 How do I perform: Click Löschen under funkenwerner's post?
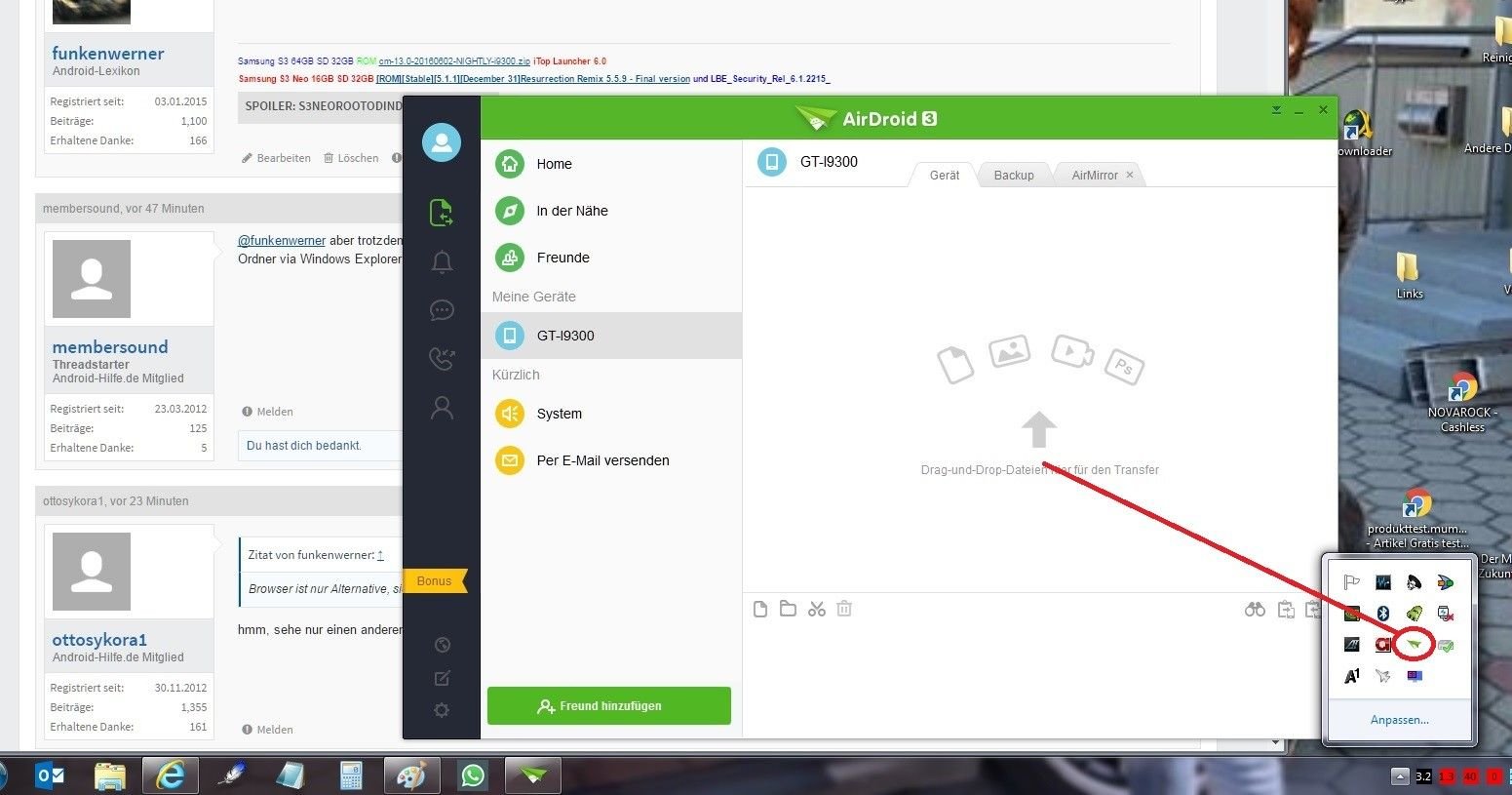coord(351,158)
